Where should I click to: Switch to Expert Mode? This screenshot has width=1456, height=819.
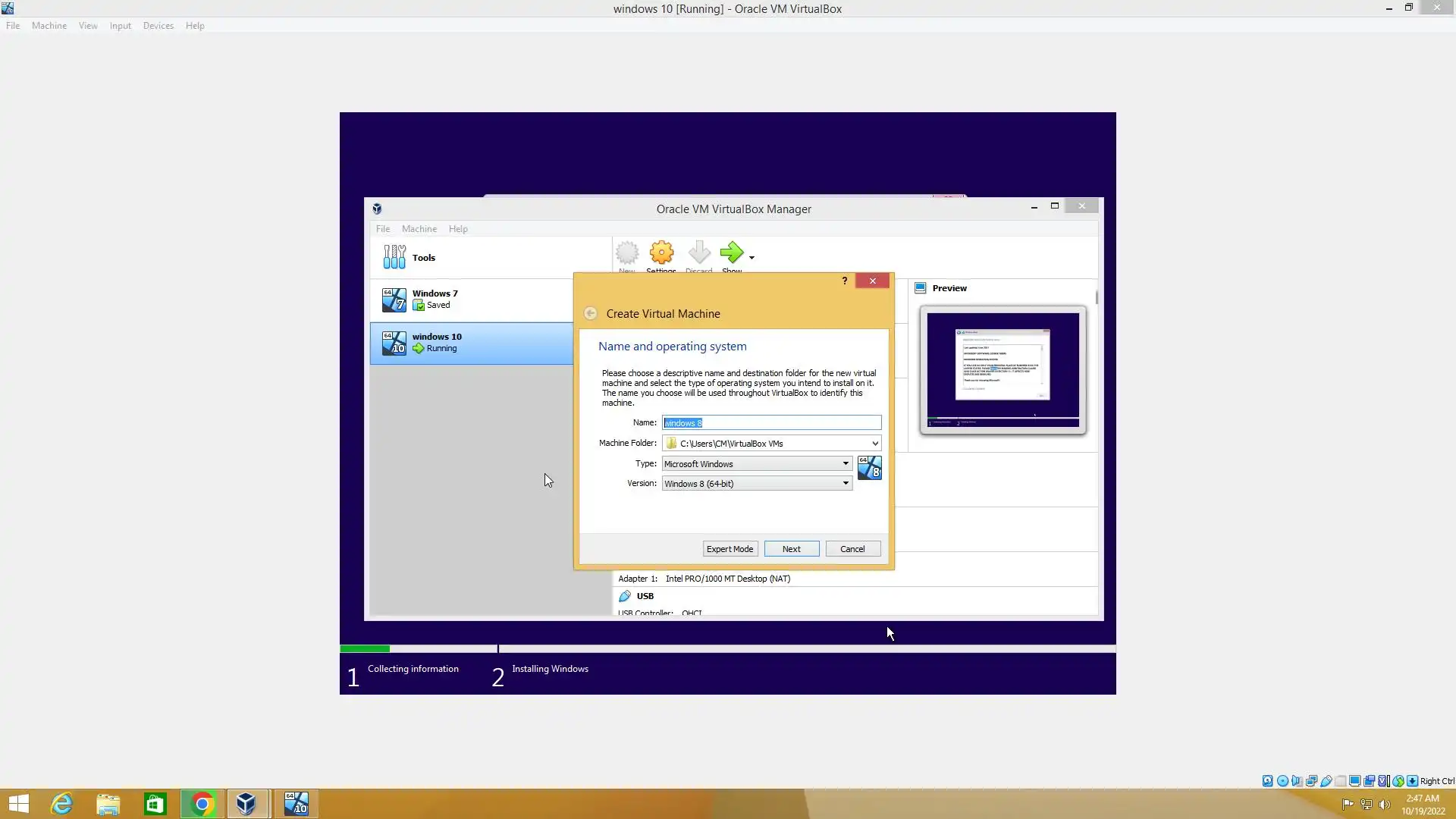coord(730,549)
